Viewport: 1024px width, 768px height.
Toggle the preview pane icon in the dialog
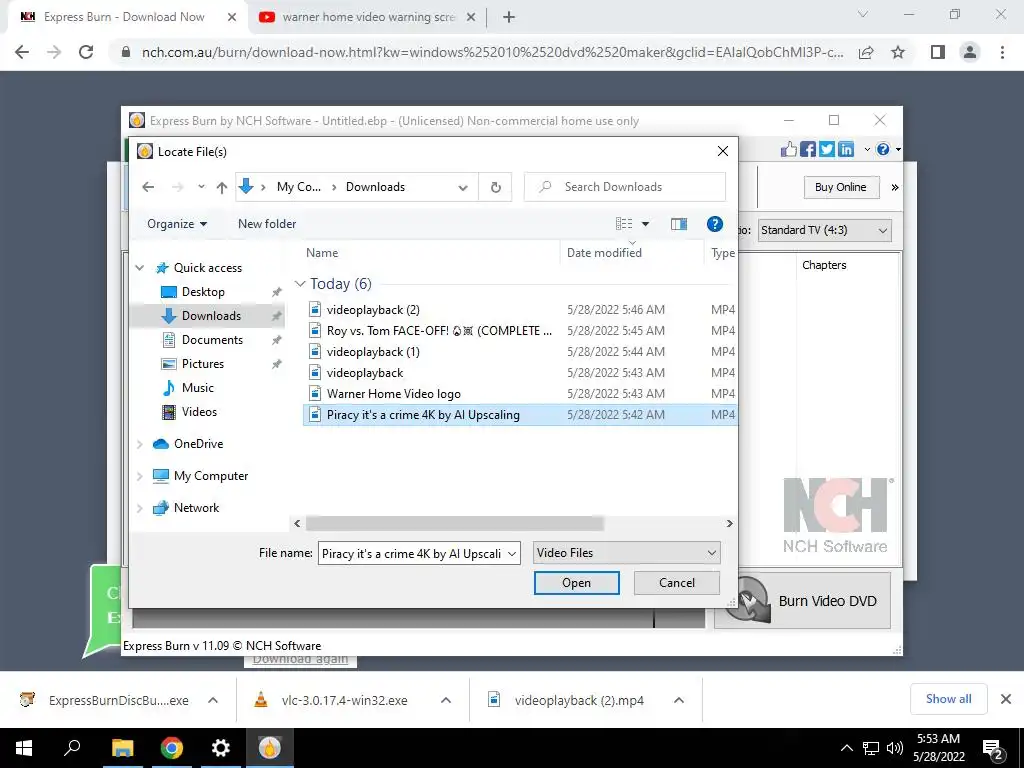click(x=679, y=224)
